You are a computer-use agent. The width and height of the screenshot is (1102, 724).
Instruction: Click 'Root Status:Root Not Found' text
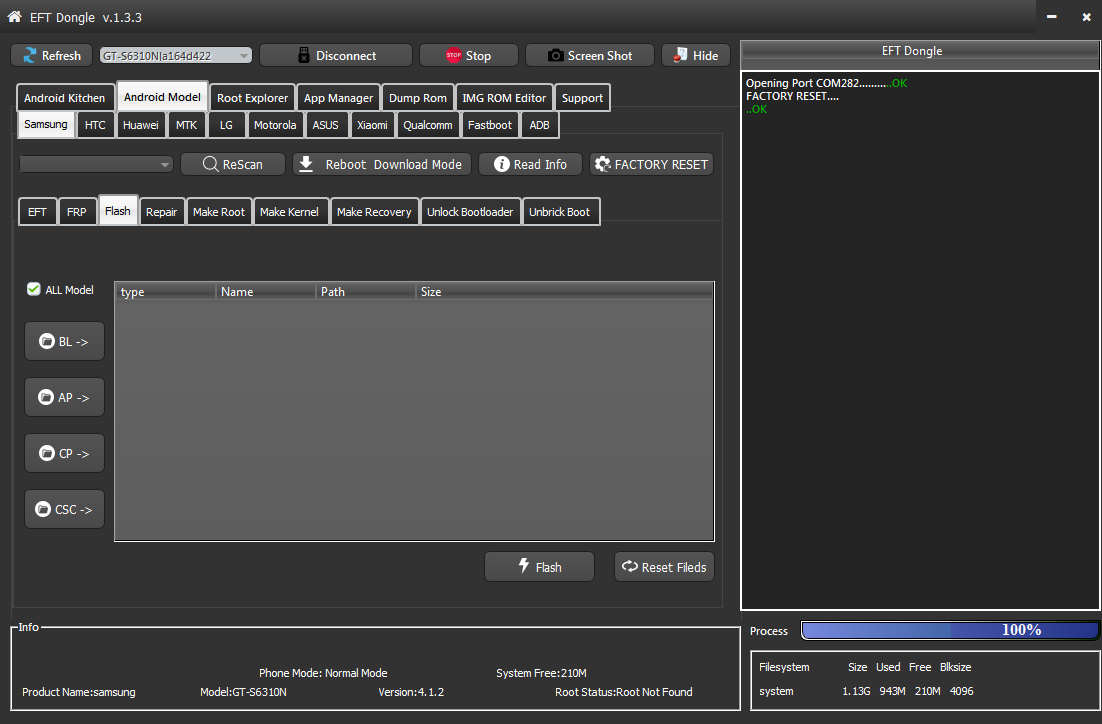pyautogui.click(x=623, y=692)
